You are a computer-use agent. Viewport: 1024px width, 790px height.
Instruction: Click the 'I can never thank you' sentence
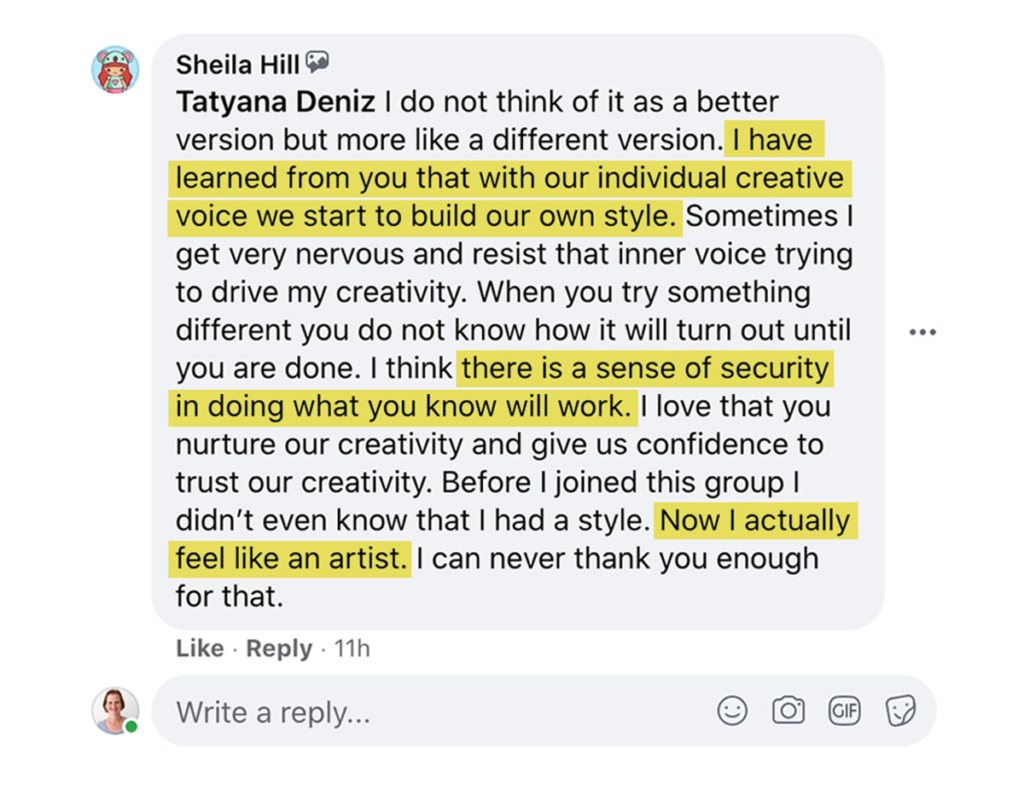(x=617, y=559)
